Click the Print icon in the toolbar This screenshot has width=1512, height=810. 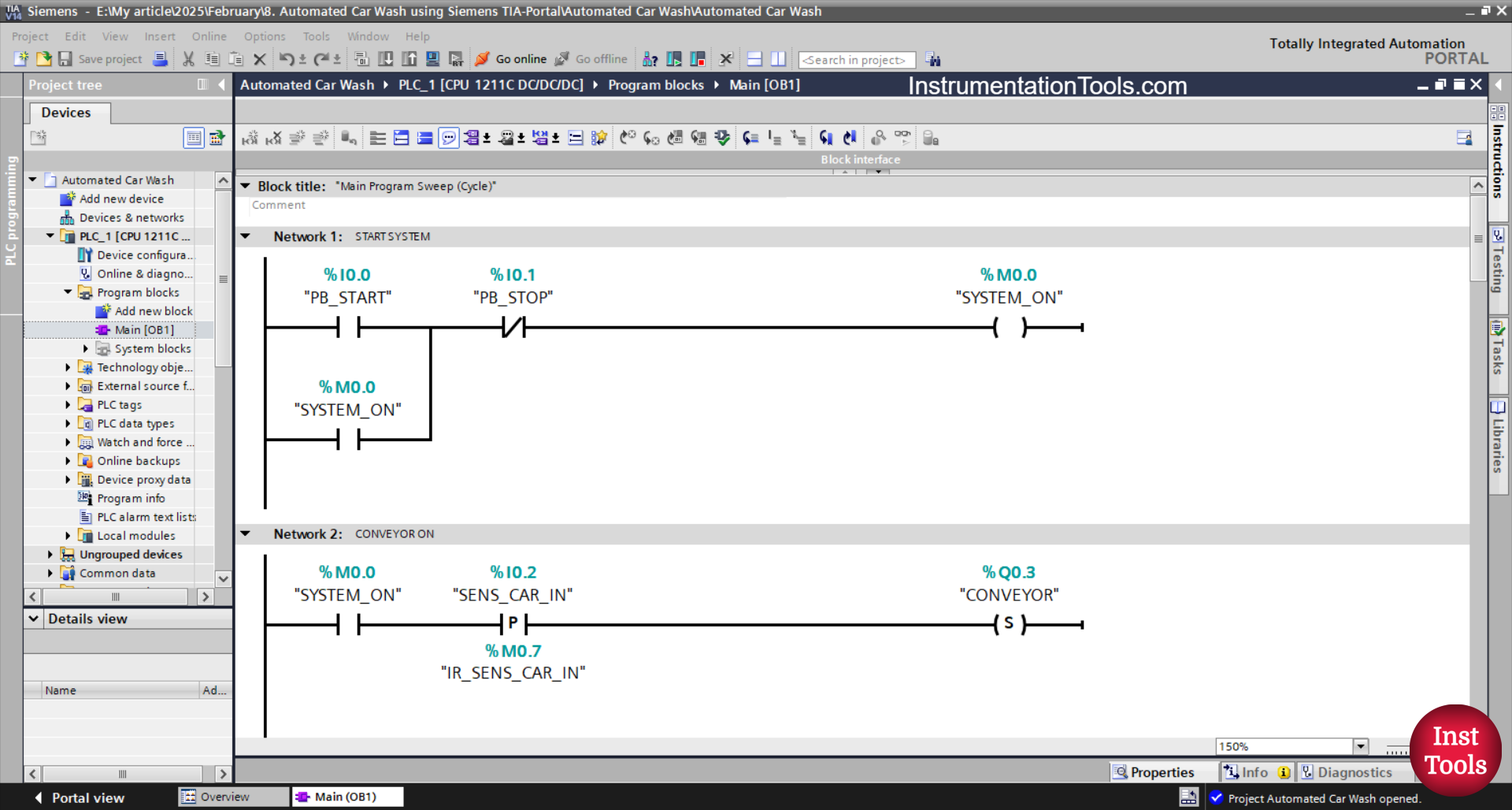click(x=160, y=59)
